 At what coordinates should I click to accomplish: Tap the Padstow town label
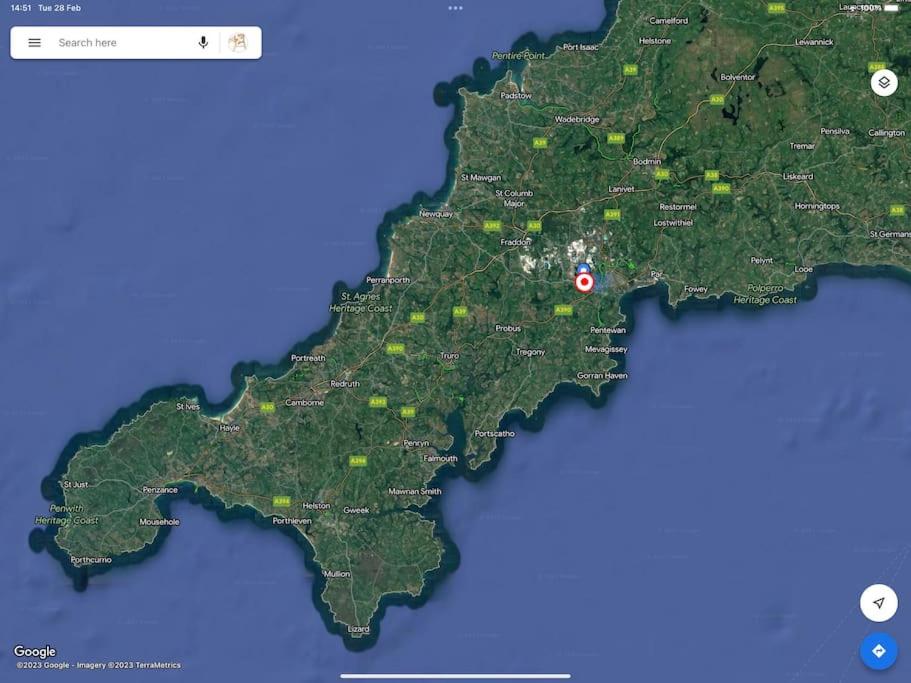[516, 95]
